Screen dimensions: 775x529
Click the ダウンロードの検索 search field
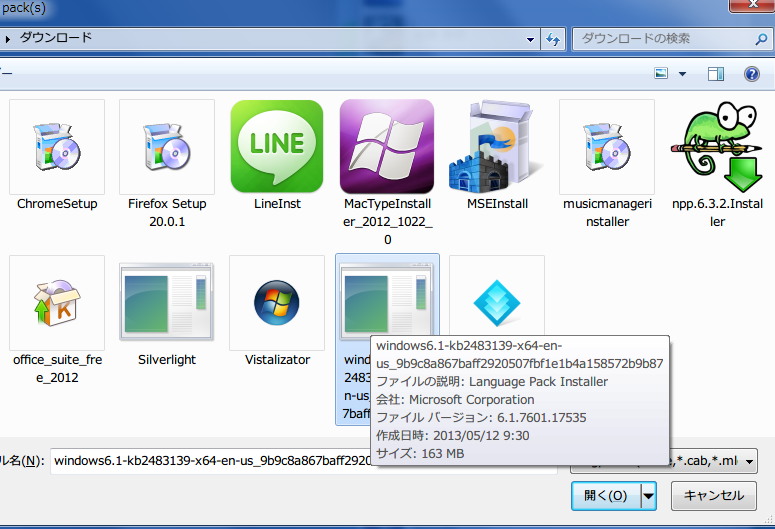point(660,39)
